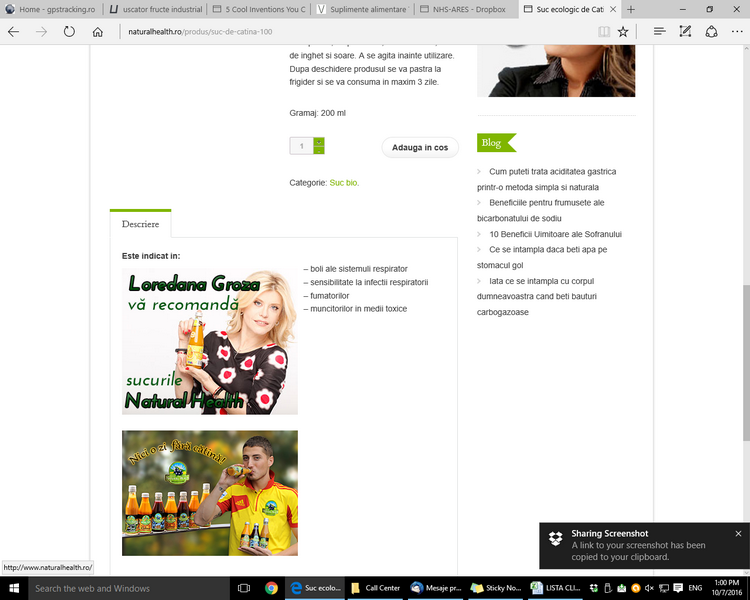
Task: Increase product quantity with stepper arrow
Action: coord(319,142)
